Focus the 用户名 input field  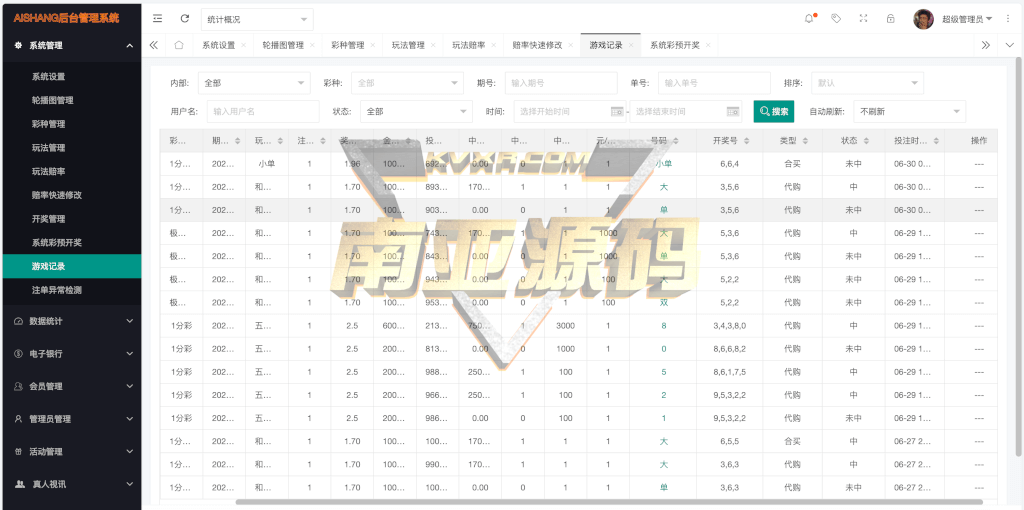pyautogui.click(x=263, y=111)
